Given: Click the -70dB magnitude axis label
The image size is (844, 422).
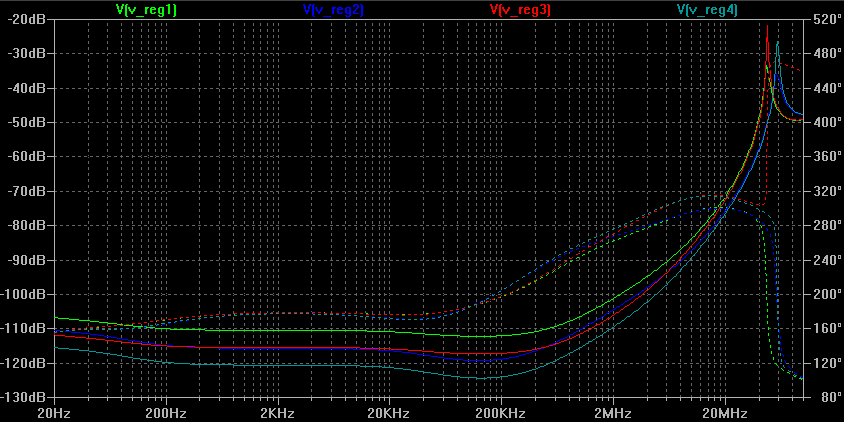Looking at the screenshot, I should click(x=26, y=191).
